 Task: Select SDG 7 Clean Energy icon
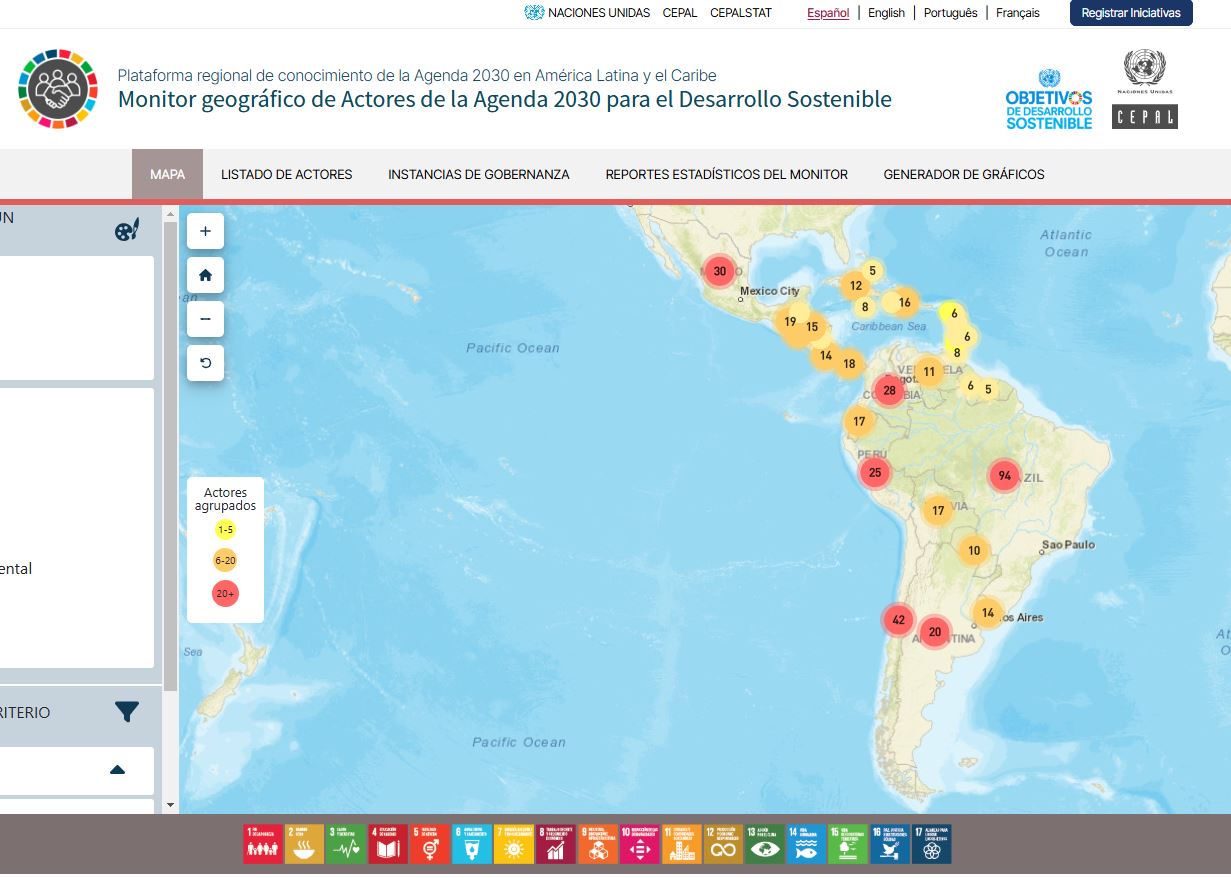coord(514,844)
